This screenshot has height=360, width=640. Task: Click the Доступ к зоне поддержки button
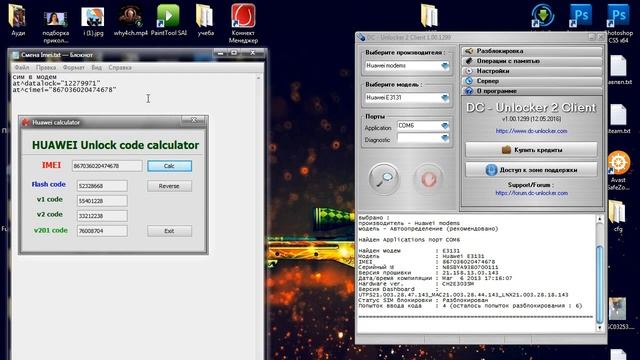(x=531, y=169)
